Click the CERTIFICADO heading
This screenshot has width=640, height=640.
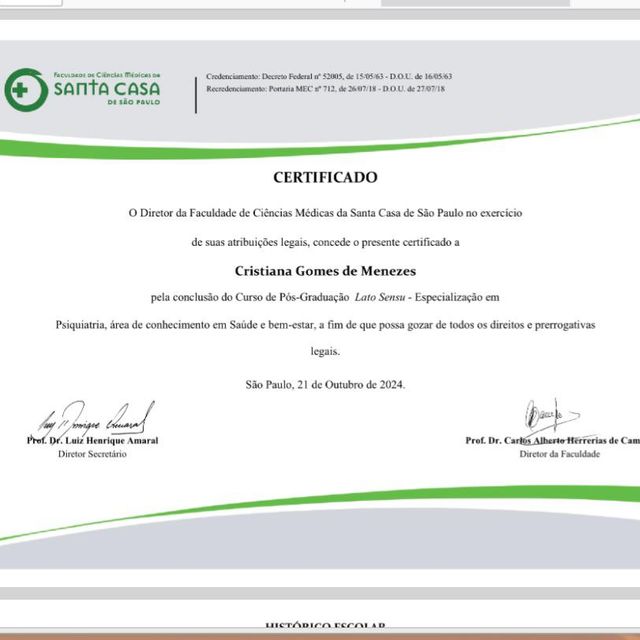[325, 178]
